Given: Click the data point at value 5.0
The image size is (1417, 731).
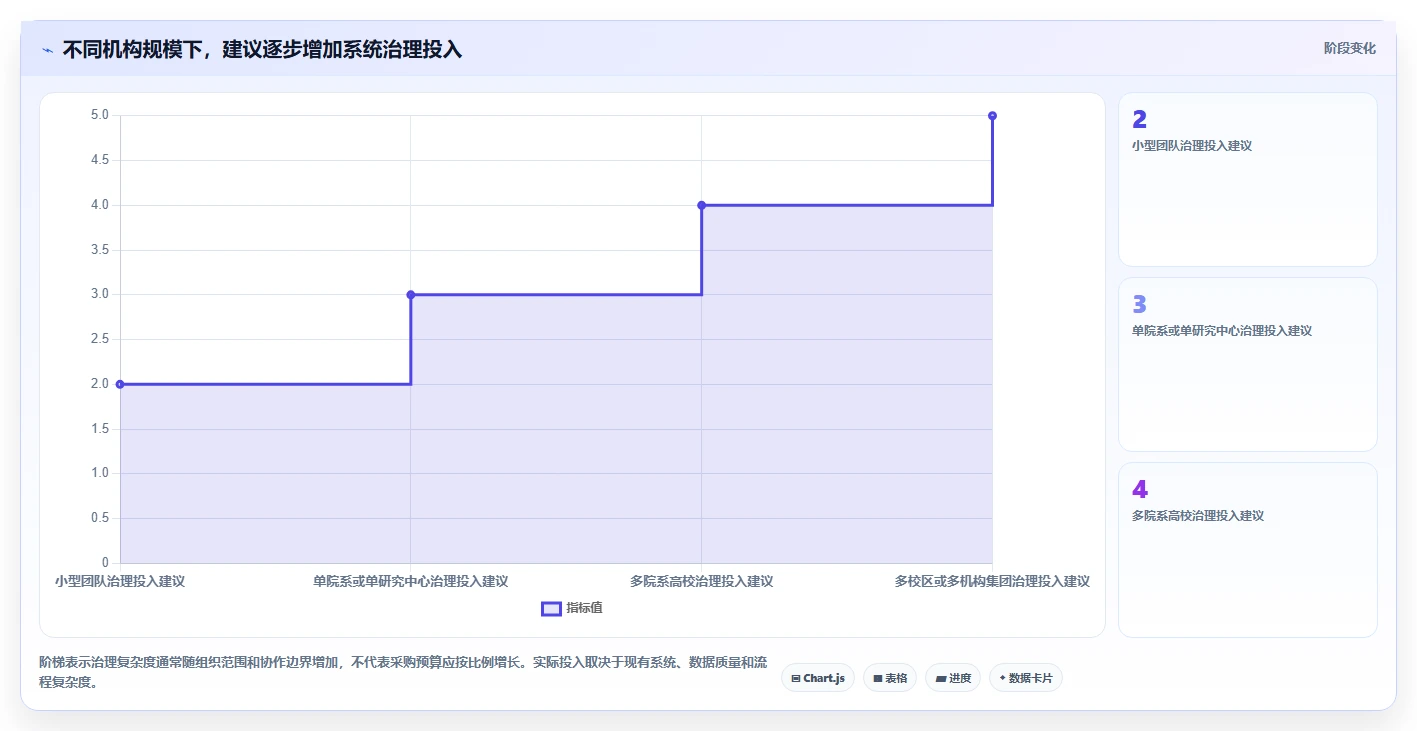Looking at the screenshot, I should (x=992, y=116).
